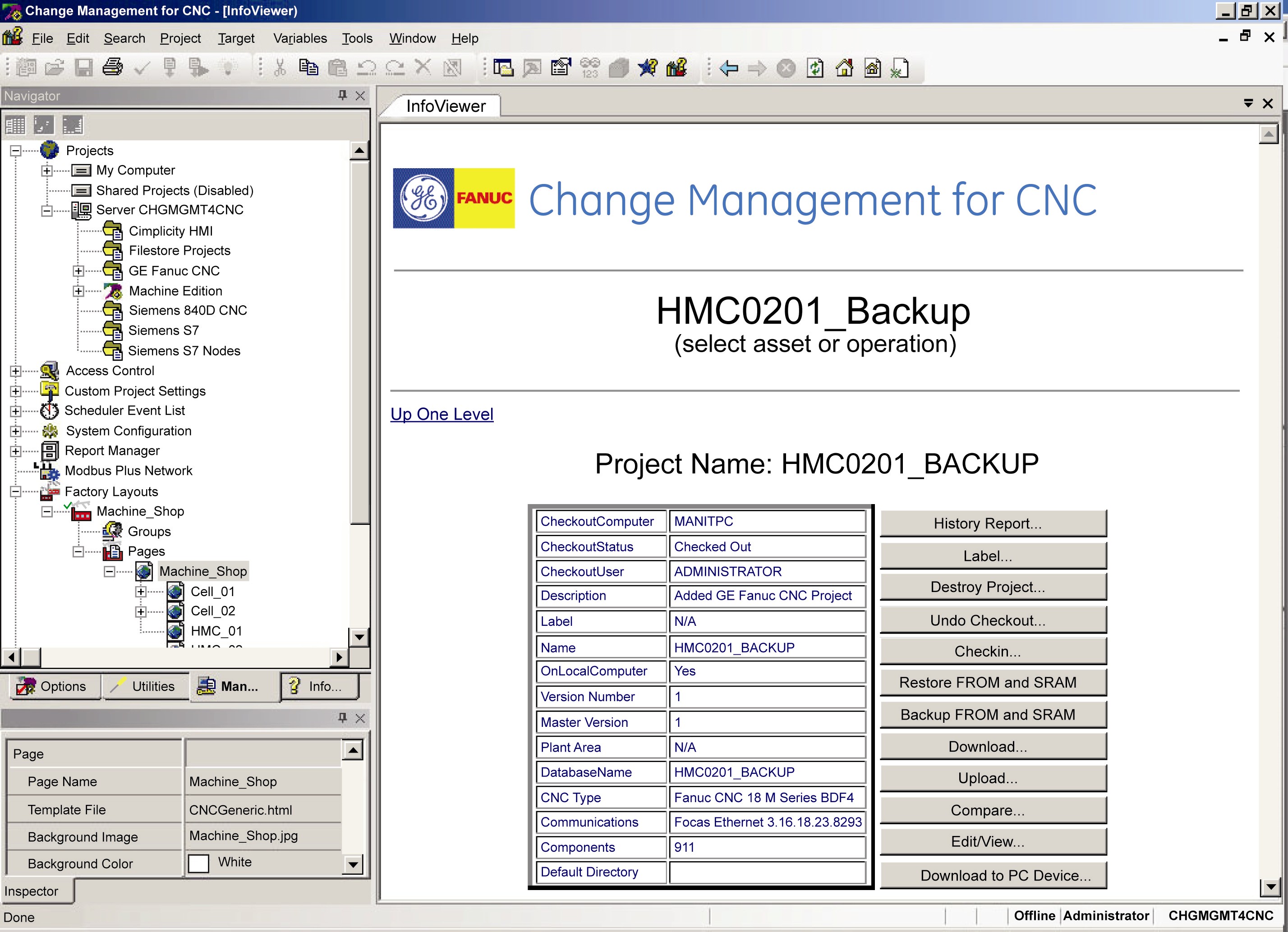
Task: Click the Save toolbar icon
Action: 84,68
